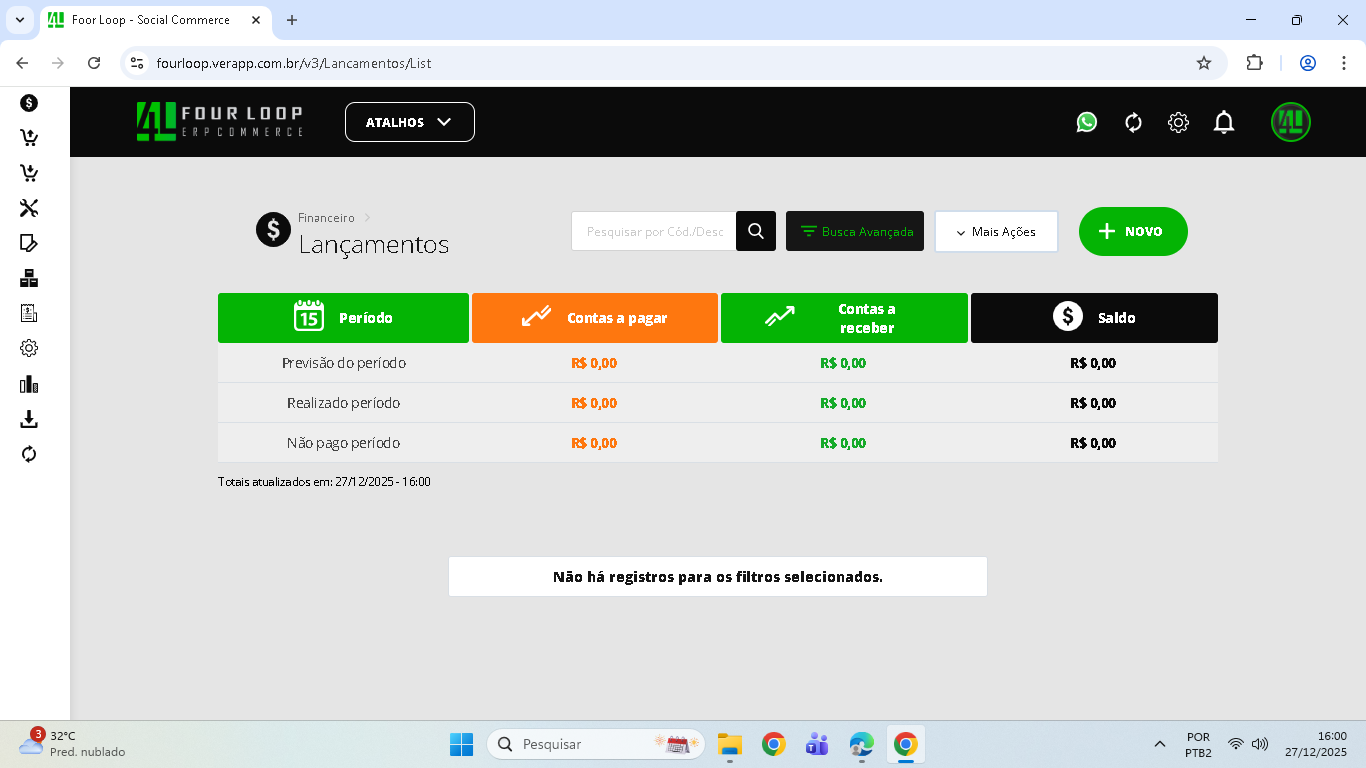Viewport: 1366px width, 768px height.
Task: Expand the ATALHOS dropdown menu
Action: pyautogui.click(x=409, y=121)
